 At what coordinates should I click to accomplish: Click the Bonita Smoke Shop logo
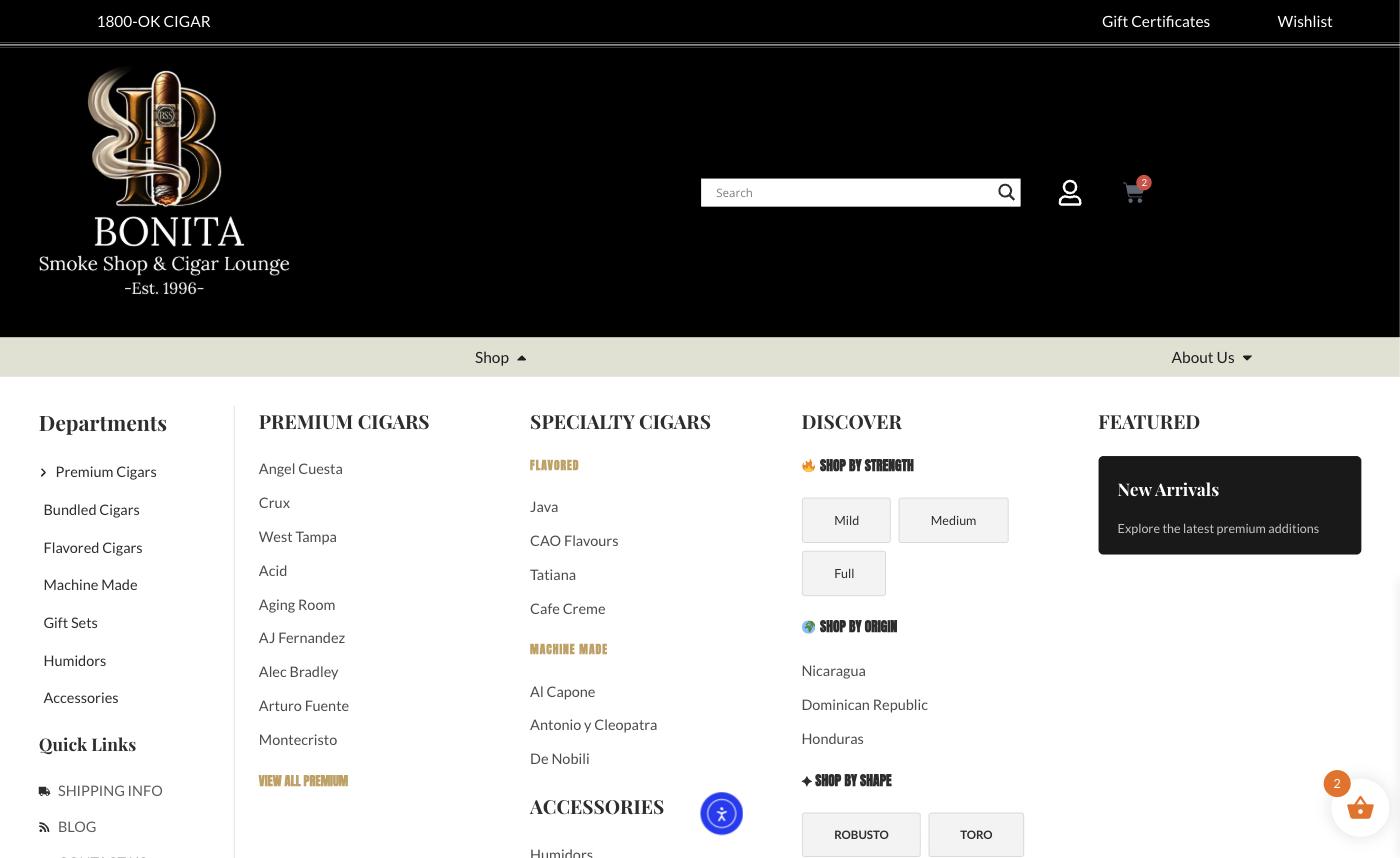pyautogui.click(x=164, y=182)
